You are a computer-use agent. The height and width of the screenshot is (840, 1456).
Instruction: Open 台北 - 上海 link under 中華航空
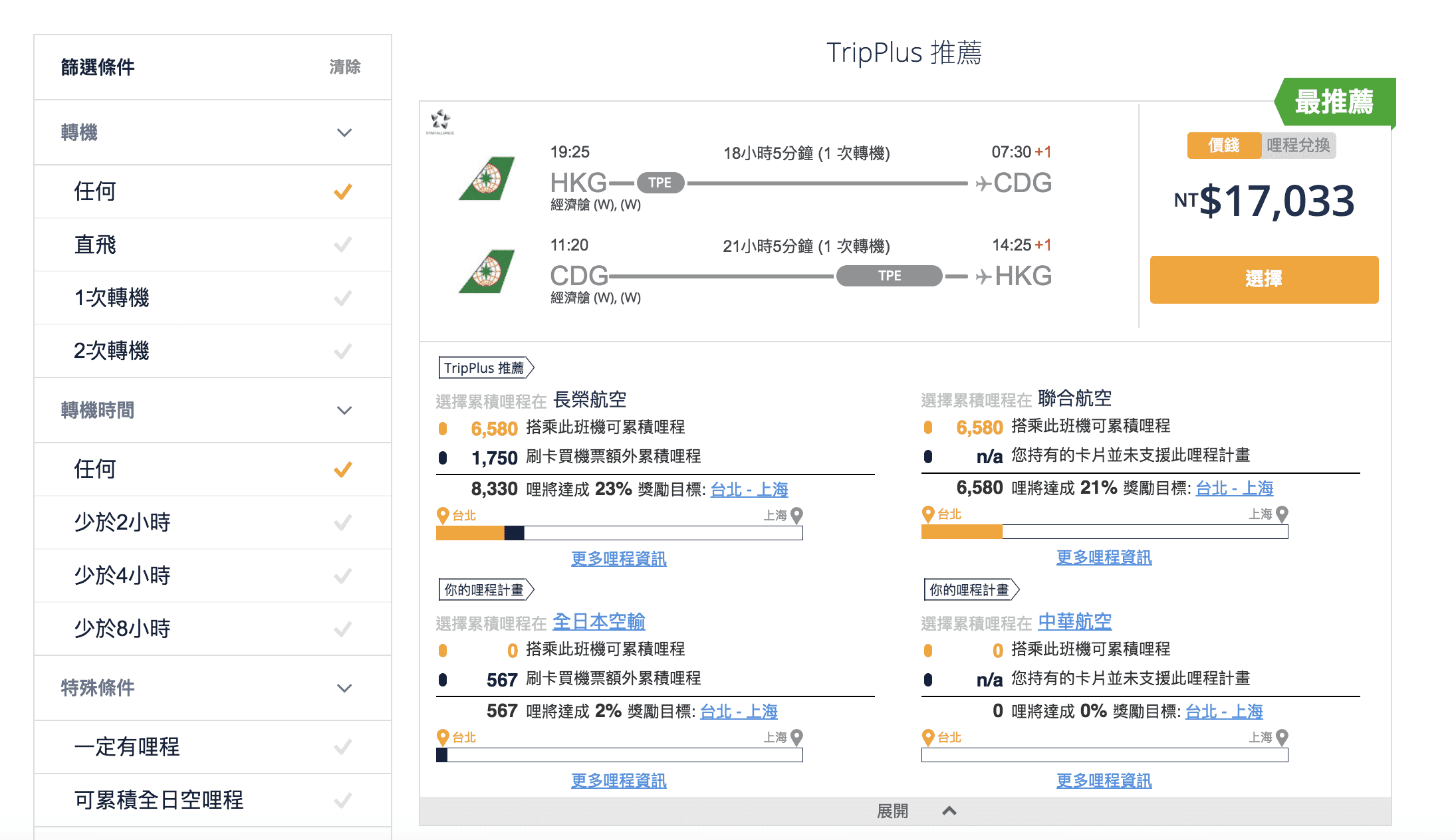pyautogui.click(x=1224, y=712)
